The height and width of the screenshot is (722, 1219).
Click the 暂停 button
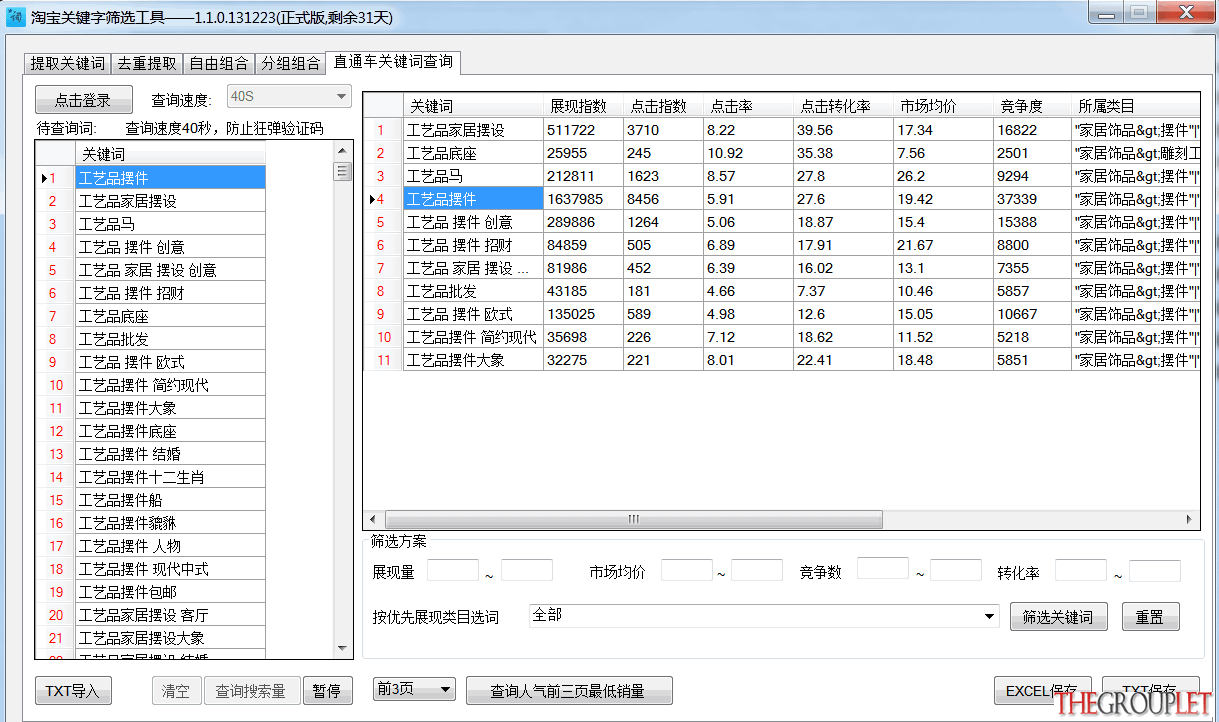327,691
